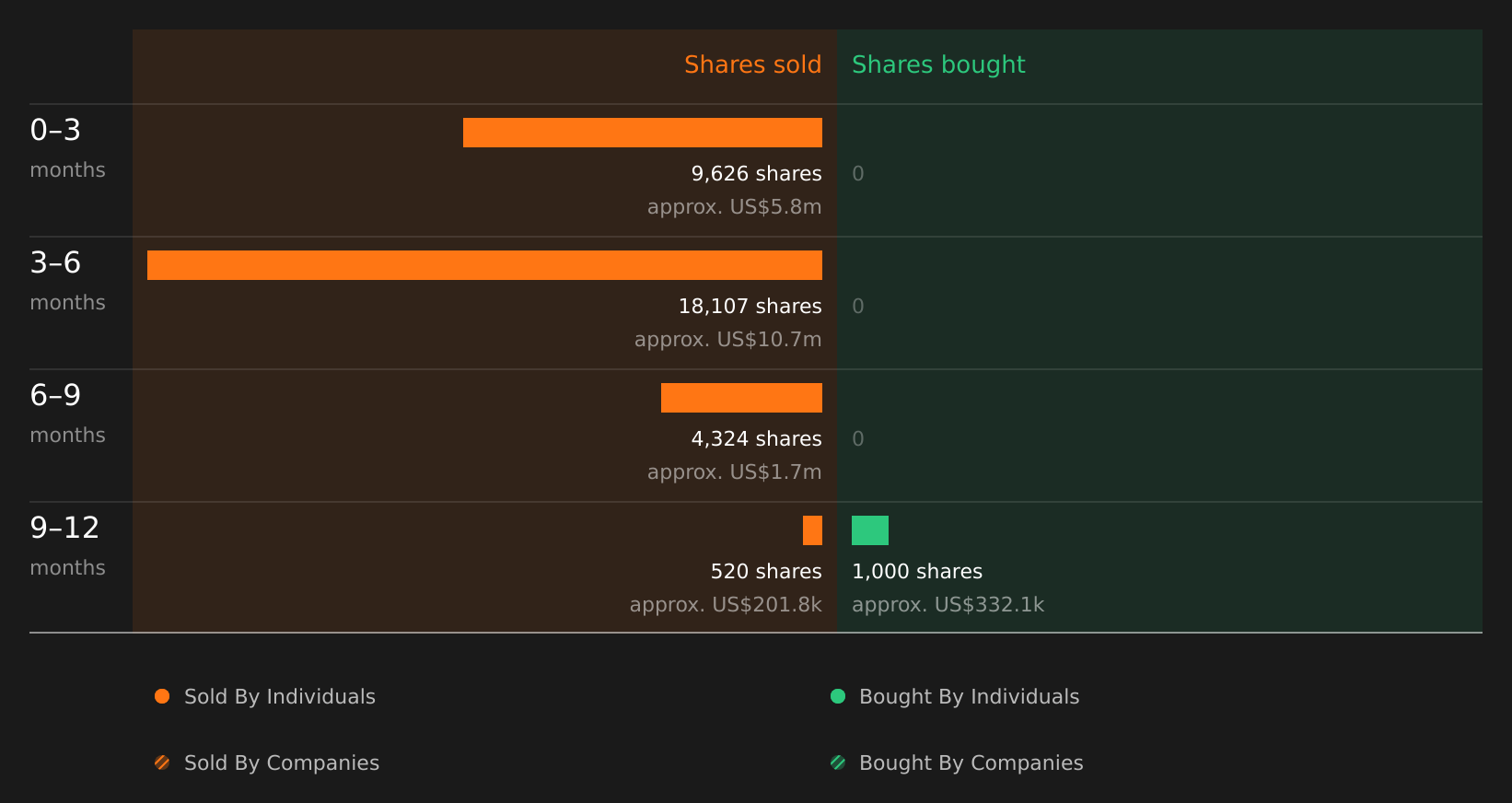1512x803 pixels.
Task: Click the 9,626 shares value
Action: point(756,174)
